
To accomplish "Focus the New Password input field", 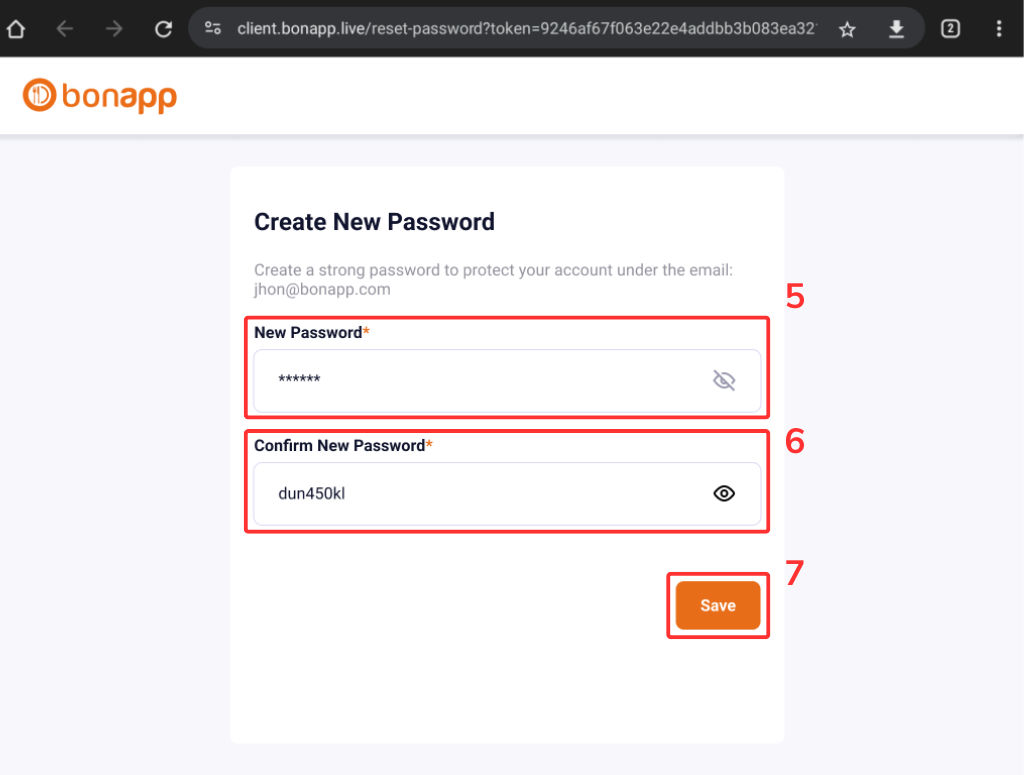I will pyautogui.click(x=480, y=380).
